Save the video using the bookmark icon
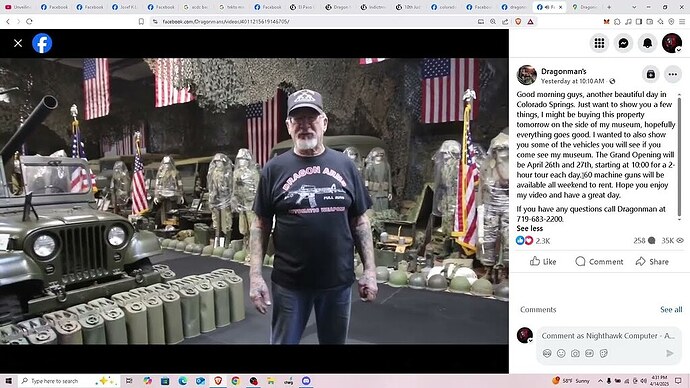The image size is (690, 388). (650, 74)
